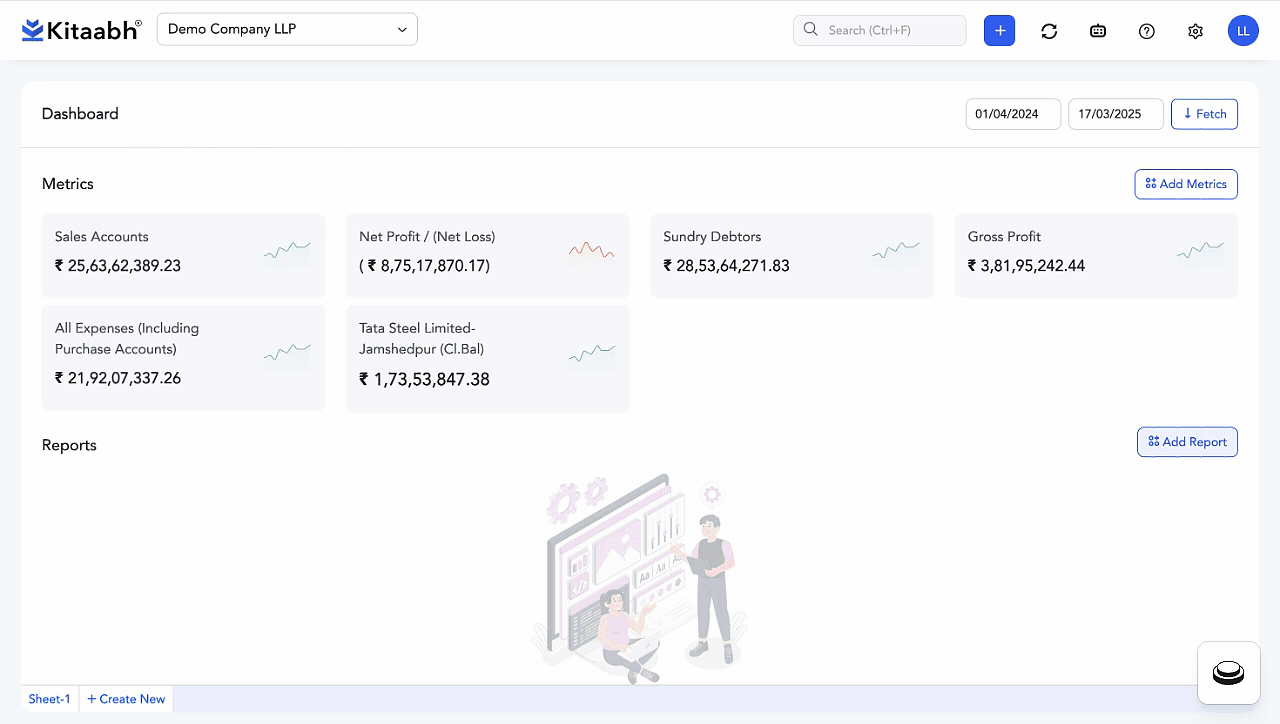Click the Net Profit red trend sparkline
This screenshot has height=724, width=1280.
591,250
